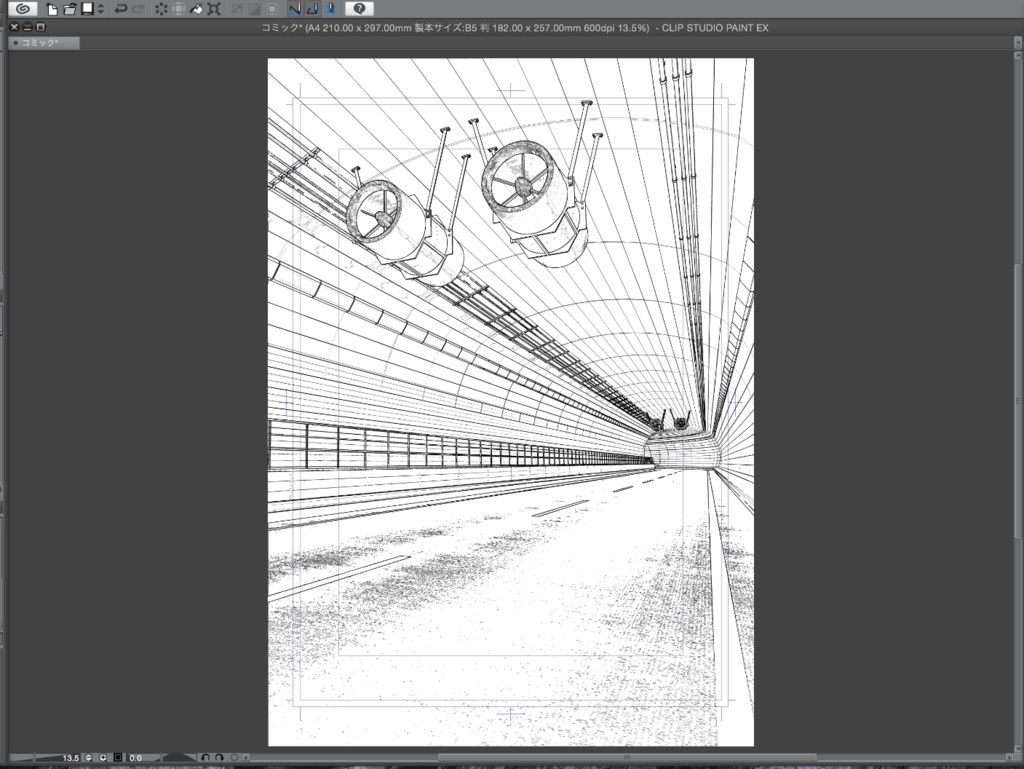
Task: Click the Deselect icon
Action: point(237,9)
